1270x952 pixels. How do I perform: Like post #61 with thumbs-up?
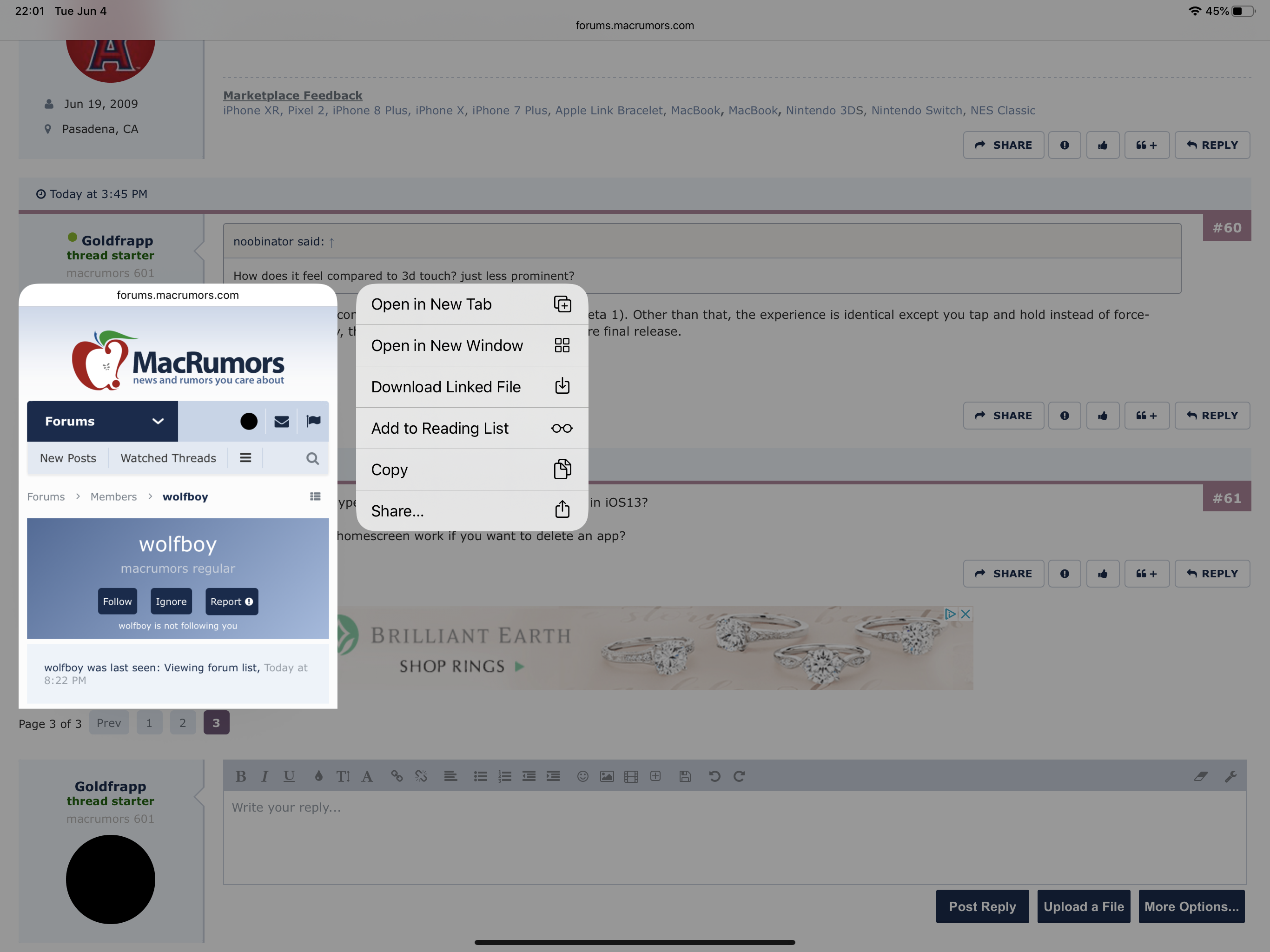(x=1103, y=574)
